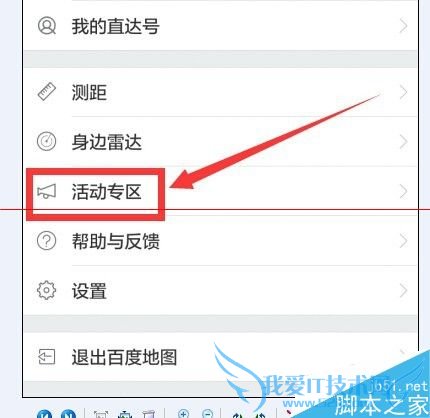Viewport: 430px width, 418px height.
Task: Expand 设置 using its right chevron
Action: [404, 290]
